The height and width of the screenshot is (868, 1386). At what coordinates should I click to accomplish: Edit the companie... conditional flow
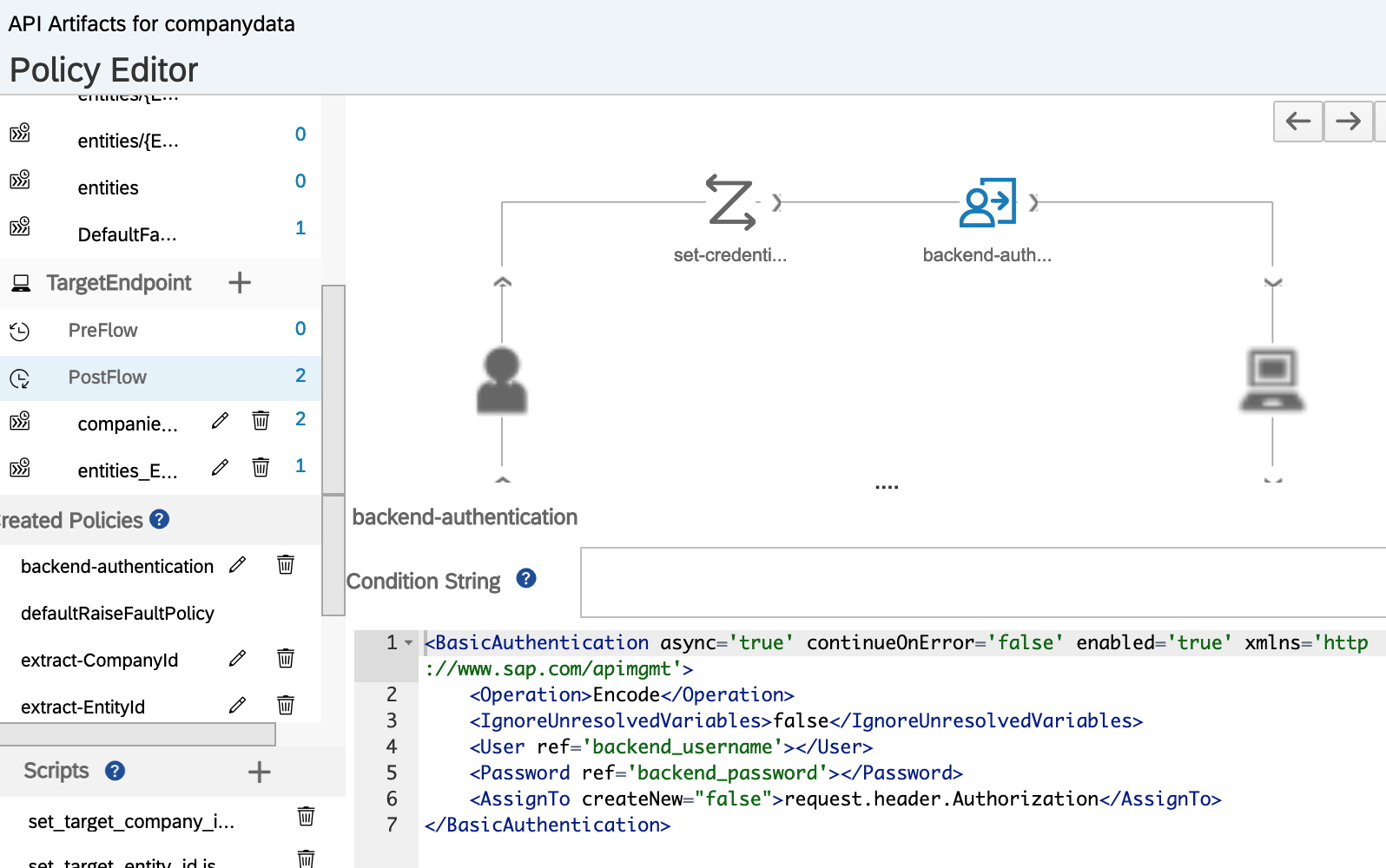pyautogui.click(x=221, y=421)
